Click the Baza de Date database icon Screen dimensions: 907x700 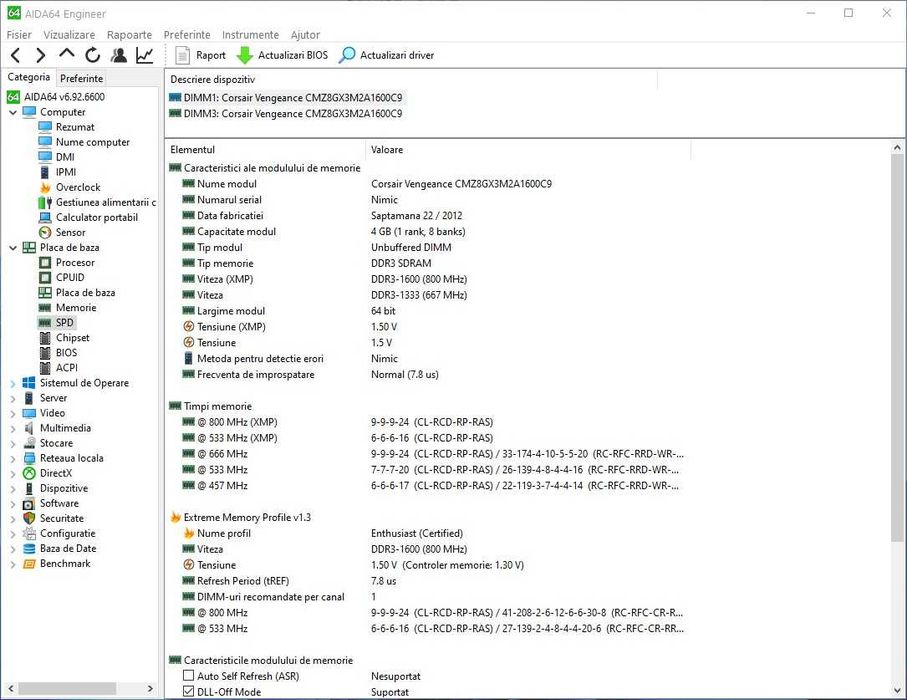click(29, 548)
